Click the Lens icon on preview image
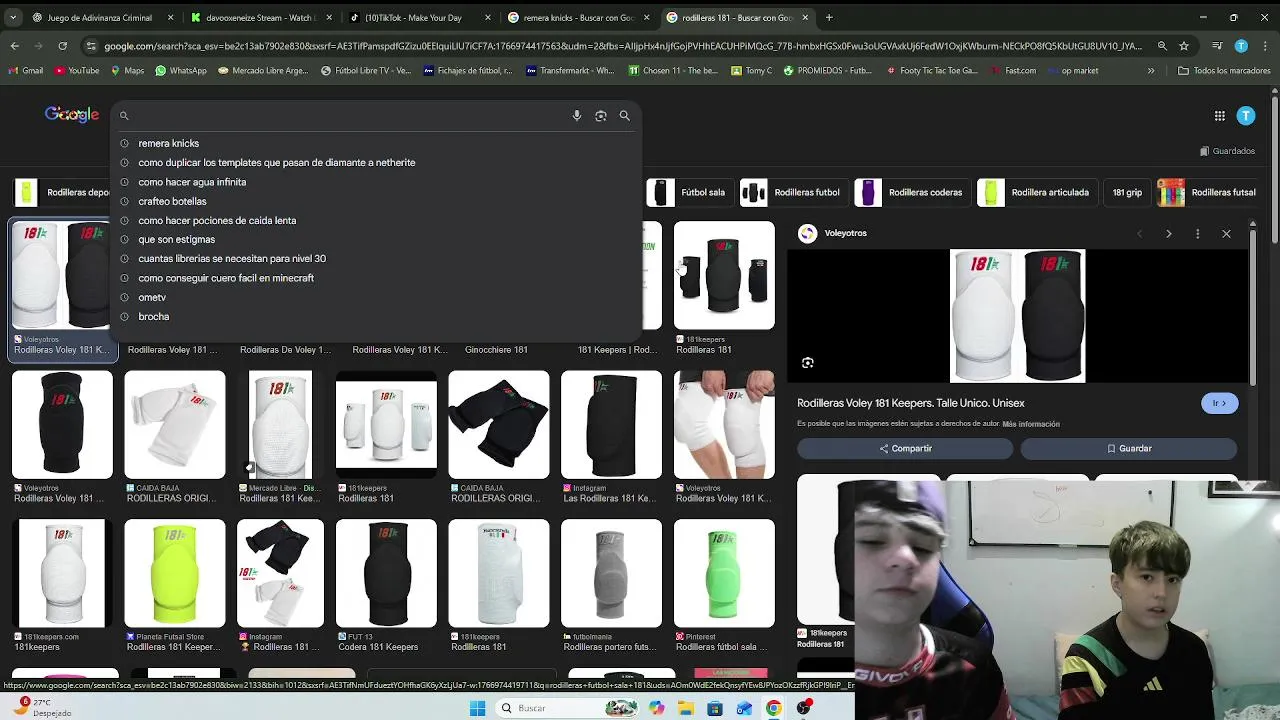Viewport: 1280px width, 720px height. pyautogui.click(x=808, y=363)
